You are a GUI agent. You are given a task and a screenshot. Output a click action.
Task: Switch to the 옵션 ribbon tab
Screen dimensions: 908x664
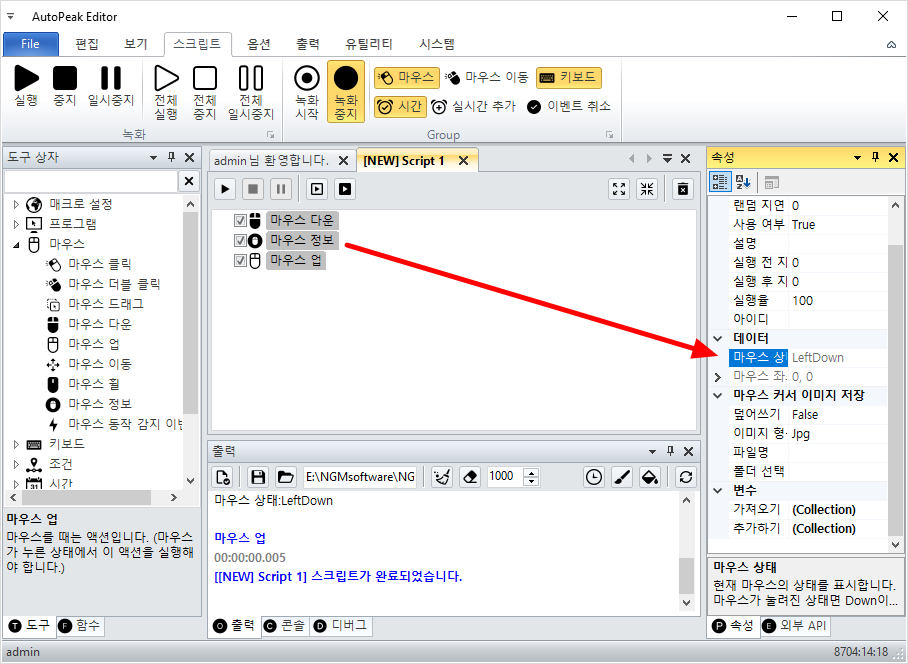259,44
